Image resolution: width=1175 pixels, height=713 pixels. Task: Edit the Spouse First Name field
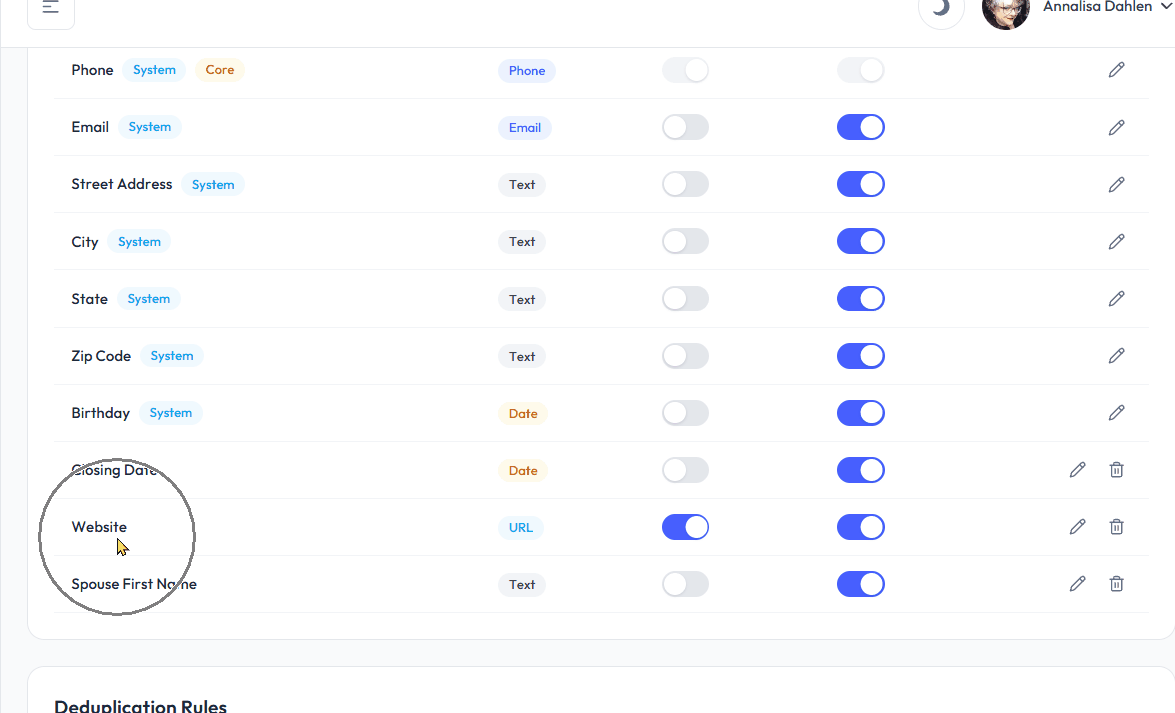click(x=1077, y=584)
